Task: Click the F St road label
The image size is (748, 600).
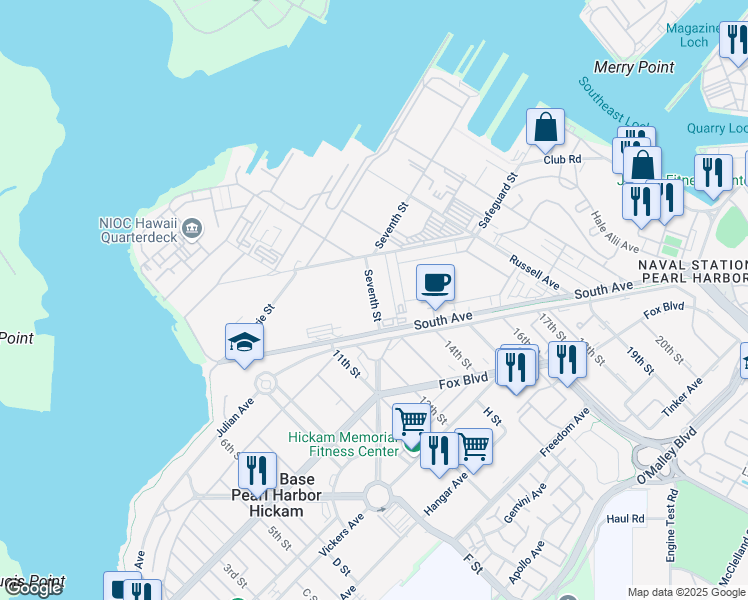Action: point(474,563)
